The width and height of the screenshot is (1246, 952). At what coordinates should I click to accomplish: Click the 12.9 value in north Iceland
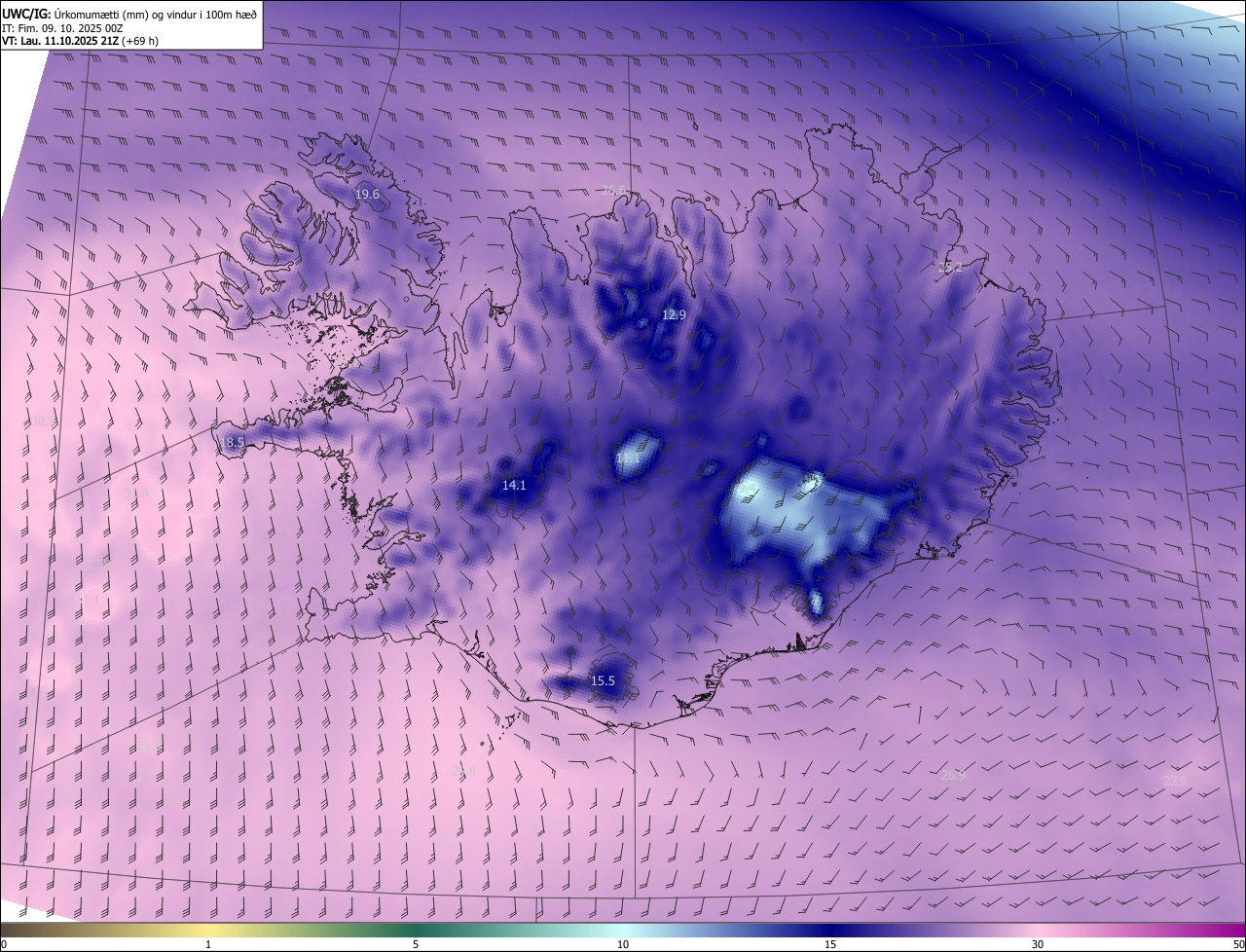pos(674,314)
